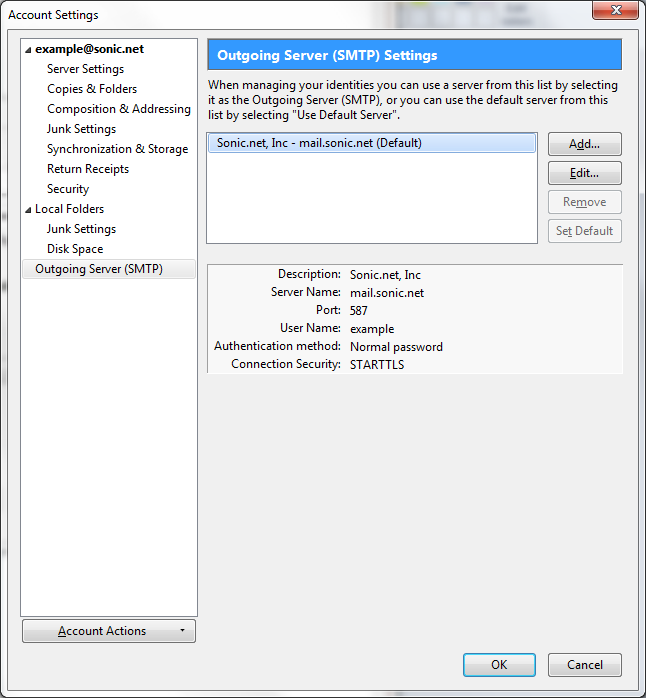This screenshot has width=646, height=698.
Task: Open Server Settings in sidebar
Action: pos(85,69)
